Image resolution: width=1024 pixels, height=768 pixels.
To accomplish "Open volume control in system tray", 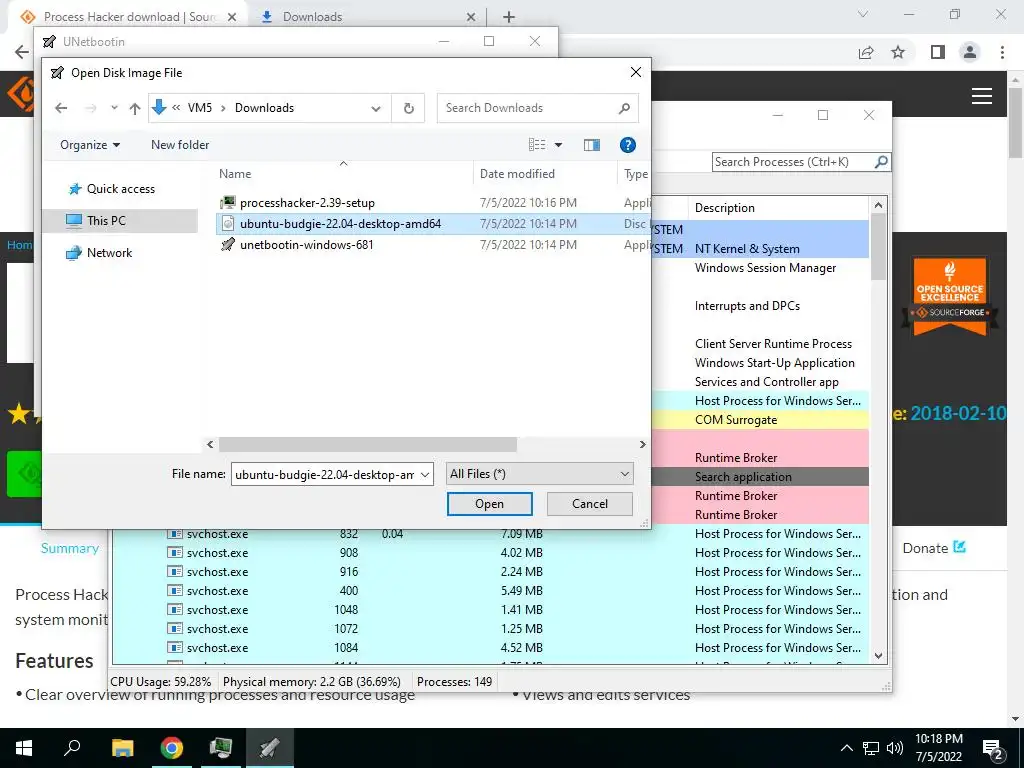I will click(x=895, y=748).
